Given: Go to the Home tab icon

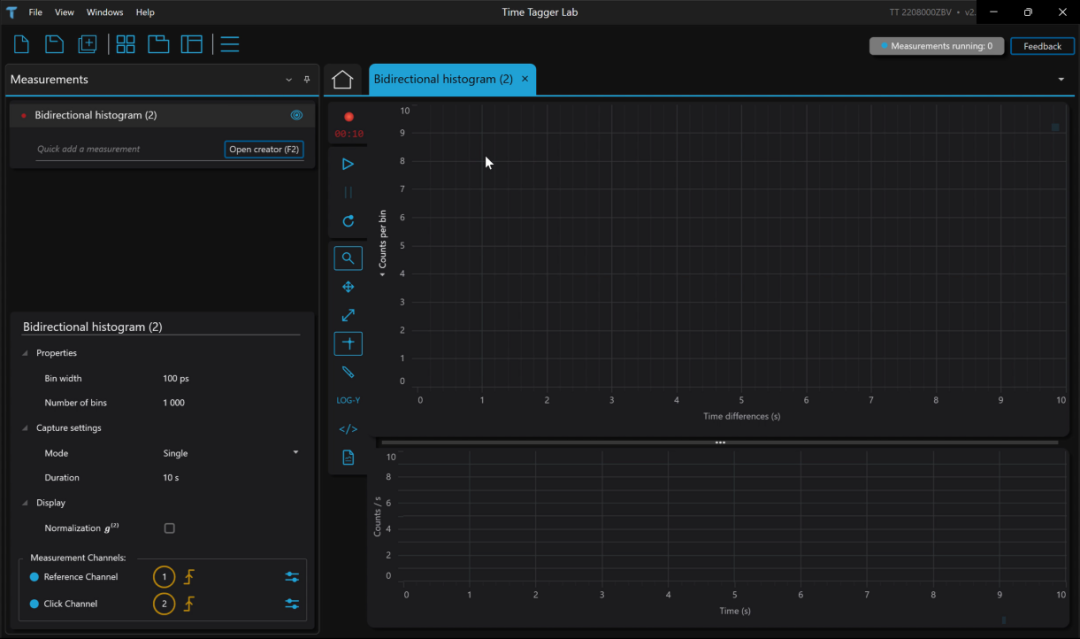Looking at the screenshot, I should [343, 80].
